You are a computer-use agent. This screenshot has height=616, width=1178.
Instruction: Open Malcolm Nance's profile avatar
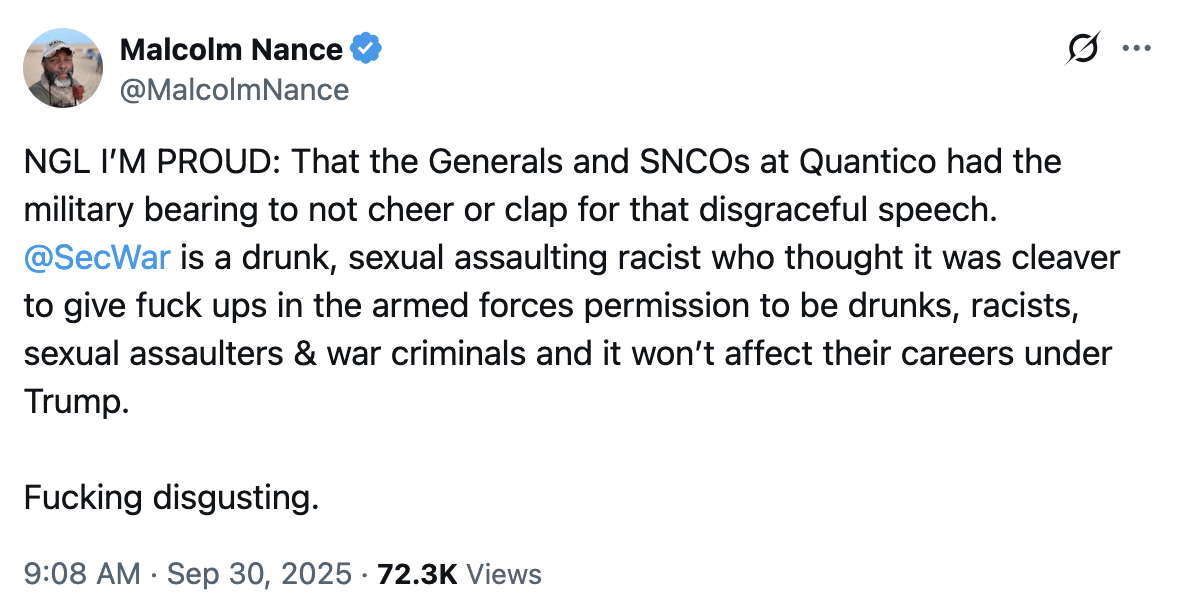[63, 68]
